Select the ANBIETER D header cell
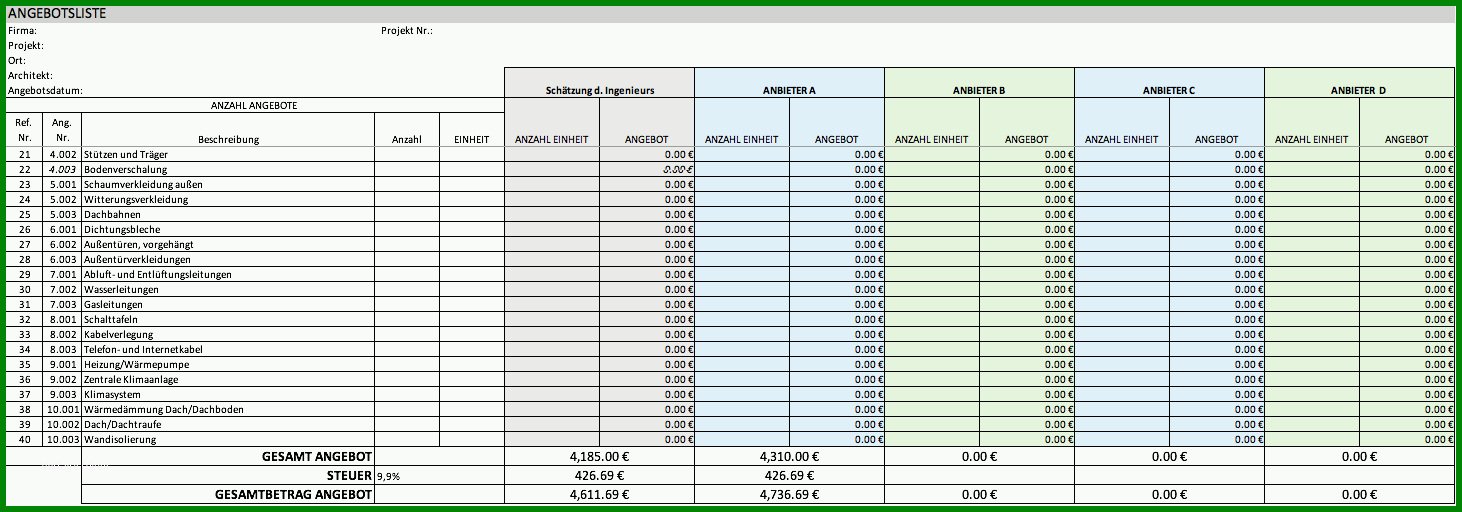Image resolution: width=1462 pixels, height=512 pixels. coord(1359,90)
